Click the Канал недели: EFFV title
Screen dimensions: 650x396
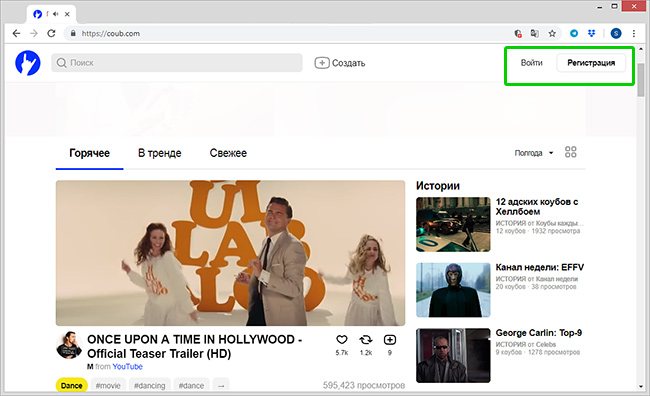540,267
